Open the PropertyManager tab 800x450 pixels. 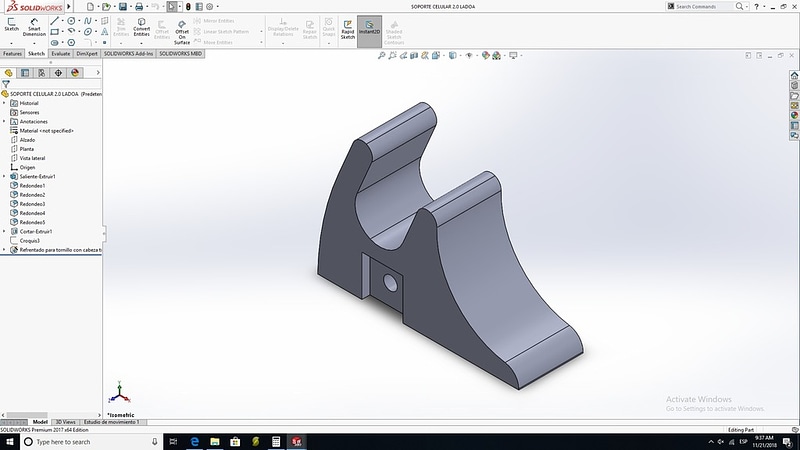pyautogui.click(x=25, y=73)
